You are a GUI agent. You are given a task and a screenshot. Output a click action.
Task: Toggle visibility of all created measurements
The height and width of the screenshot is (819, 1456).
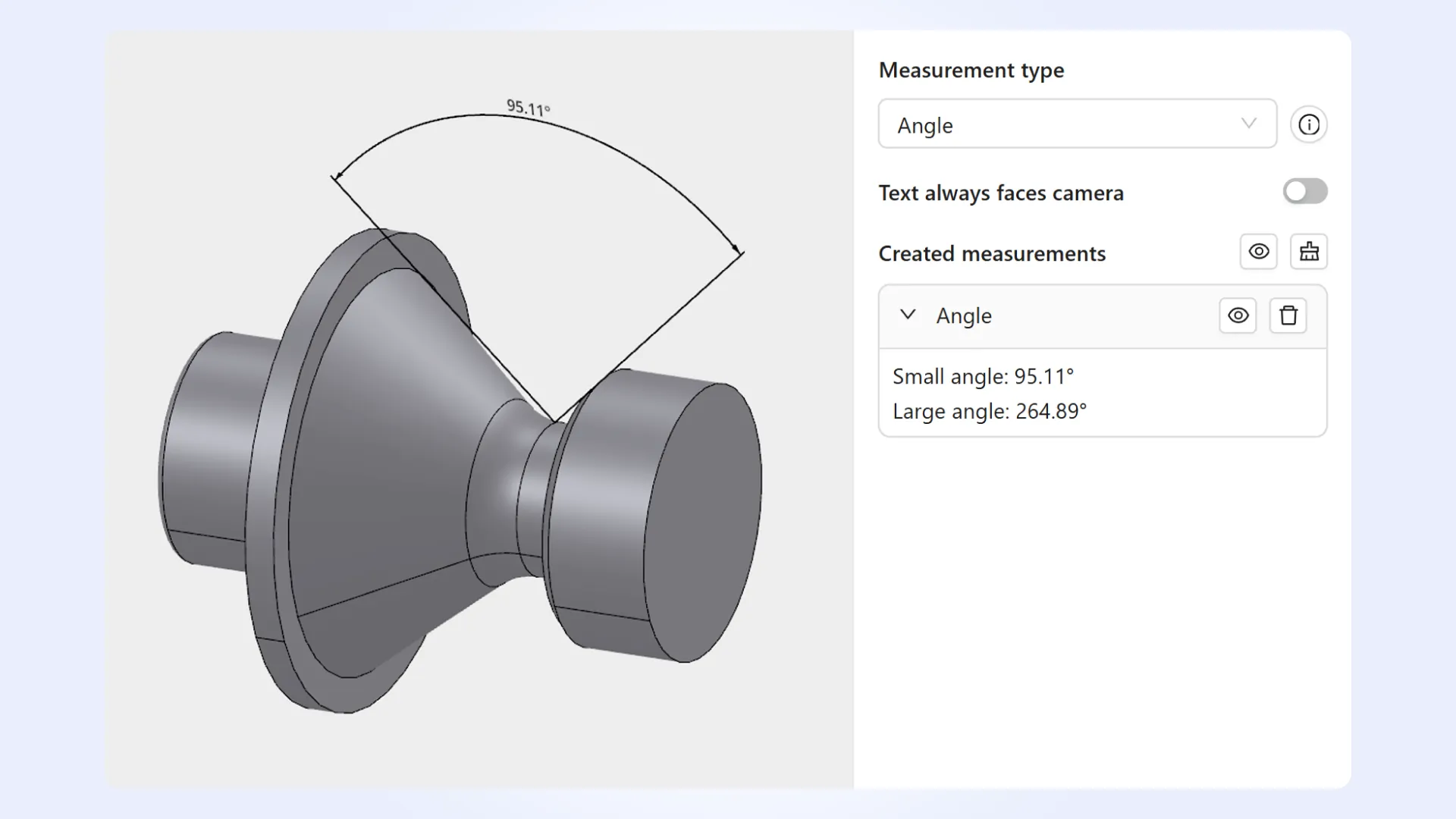coord(1259,252)
